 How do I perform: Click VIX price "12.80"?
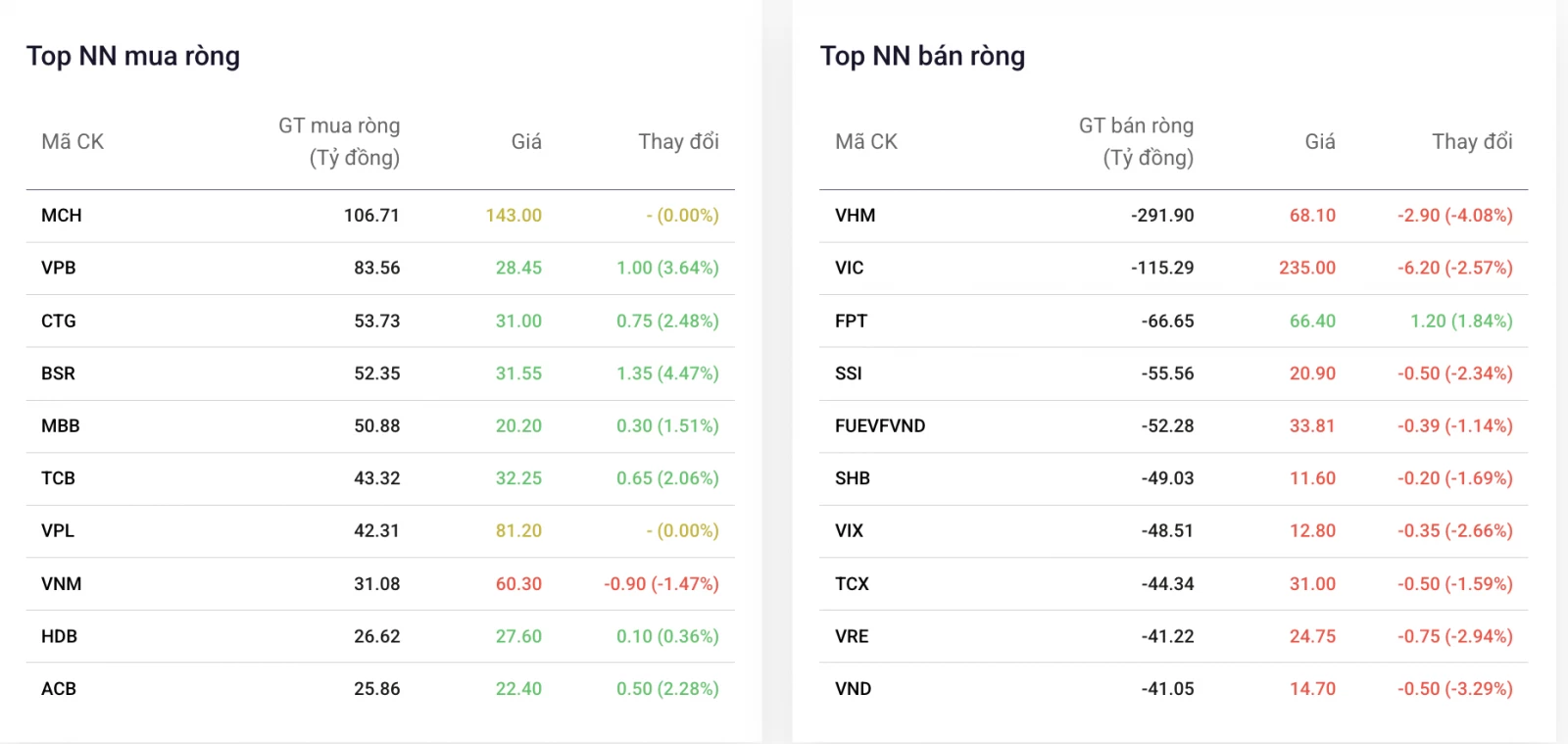[1312, 530]
